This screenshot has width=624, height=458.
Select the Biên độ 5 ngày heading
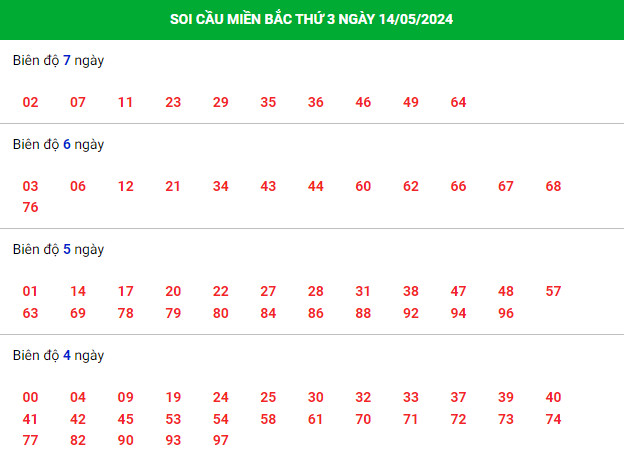click(x=58, y=249)
